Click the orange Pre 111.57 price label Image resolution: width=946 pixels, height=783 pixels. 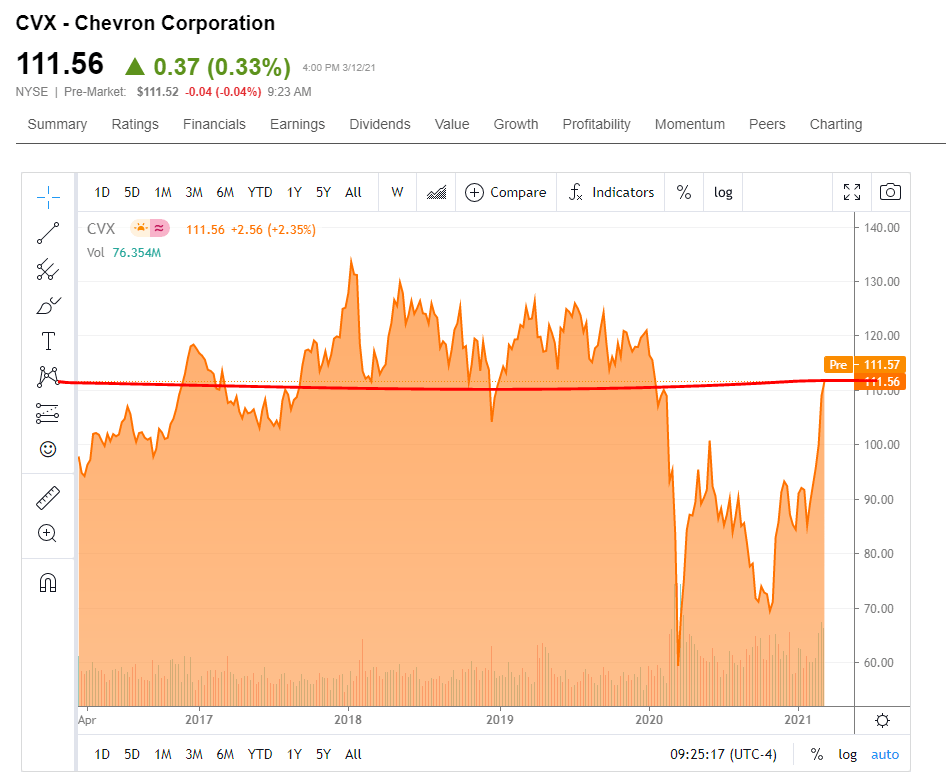(x=865, y=364)
